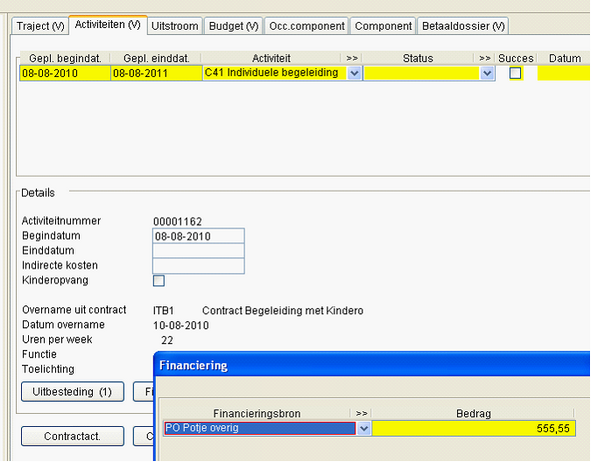Expand the Activiteit dropdown for C41 row
Screen dimensions: 591x462
point(354,73)
